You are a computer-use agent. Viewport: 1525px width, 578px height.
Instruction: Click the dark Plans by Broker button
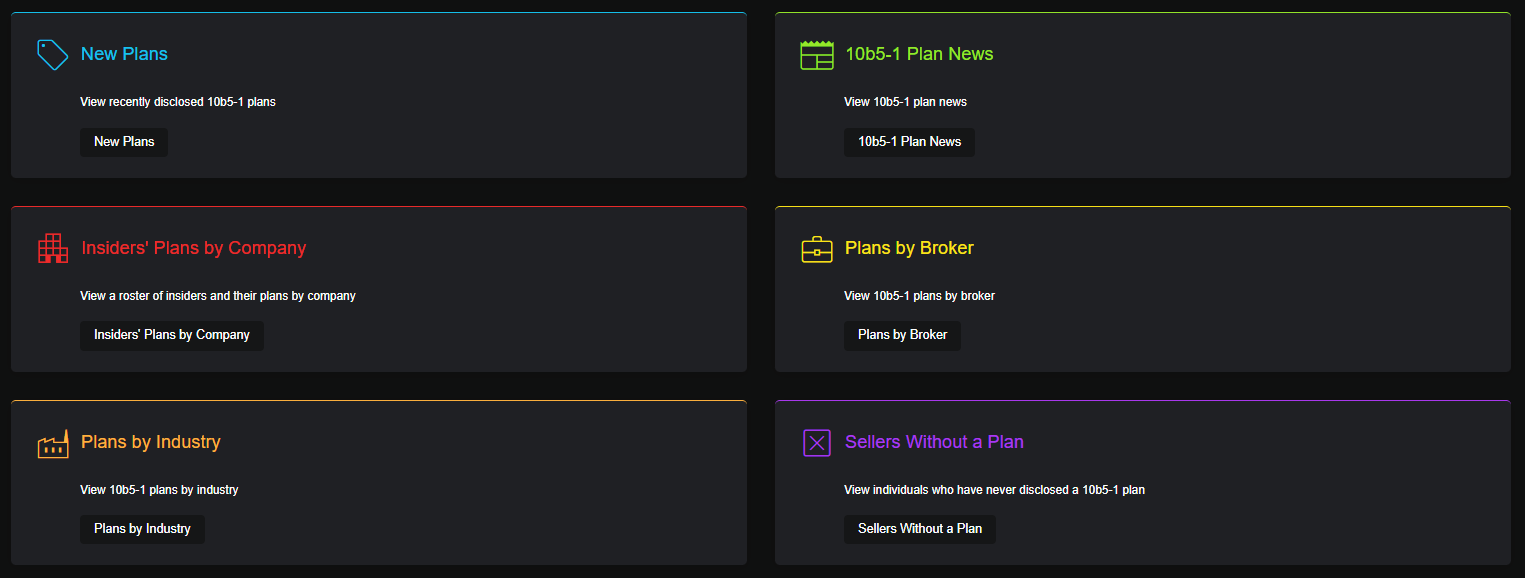pyautogui.click(x=902, y=335)
